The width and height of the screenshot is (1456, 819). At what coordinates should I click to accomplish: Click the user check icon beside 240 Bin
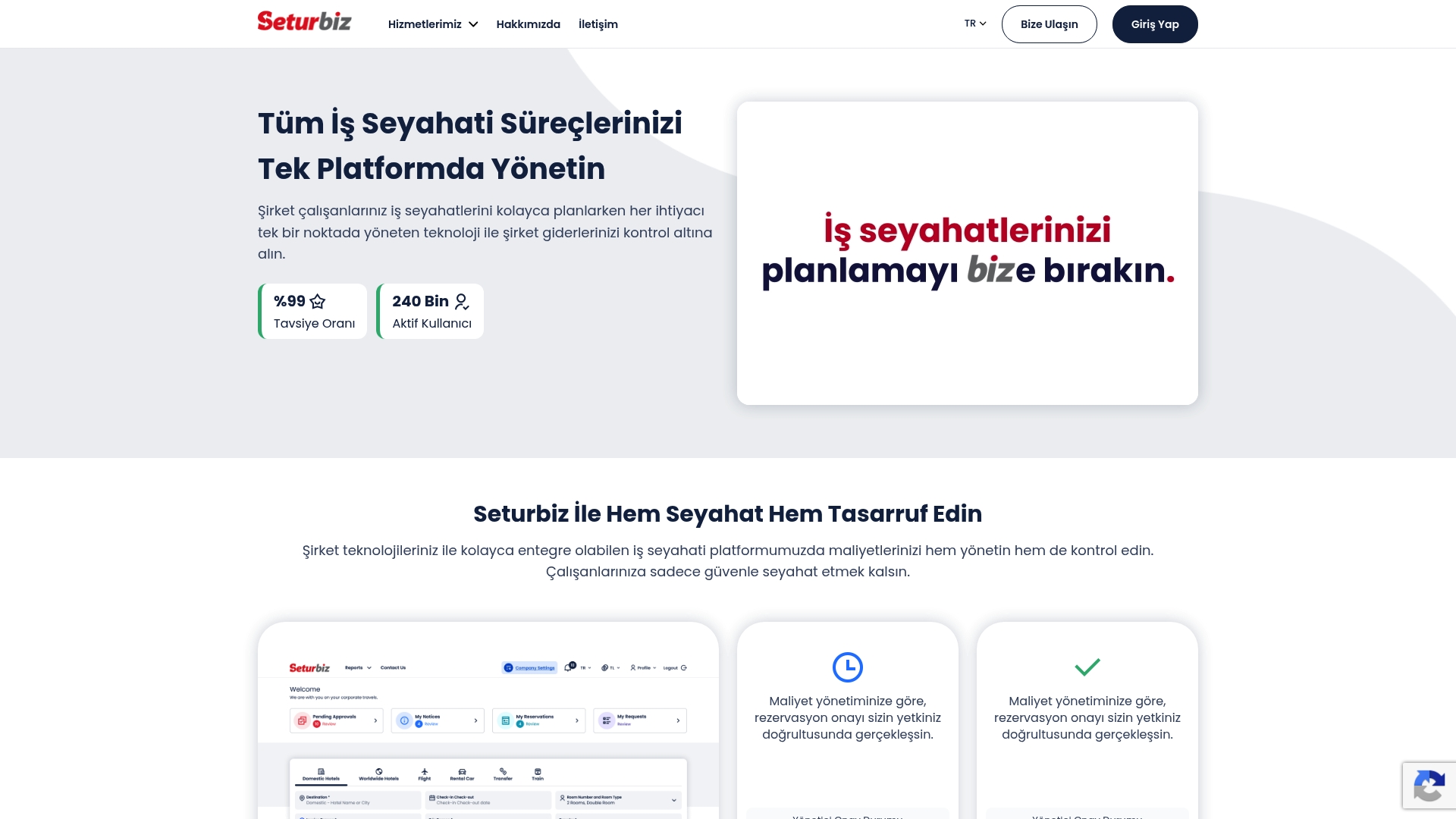(462, 302)
